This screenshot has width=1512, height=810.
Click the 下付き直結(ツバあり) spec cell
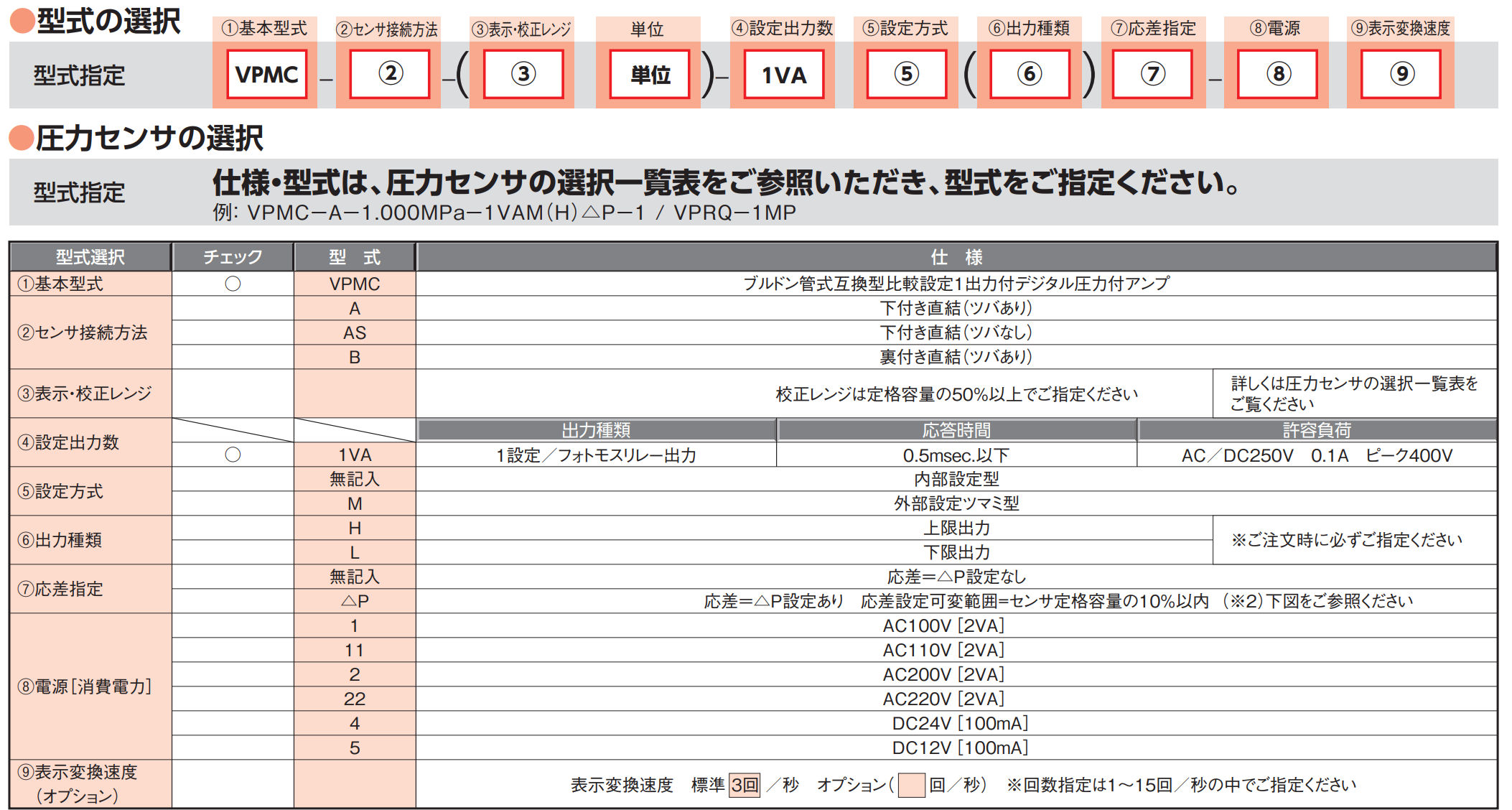click(x=956, y=308)
